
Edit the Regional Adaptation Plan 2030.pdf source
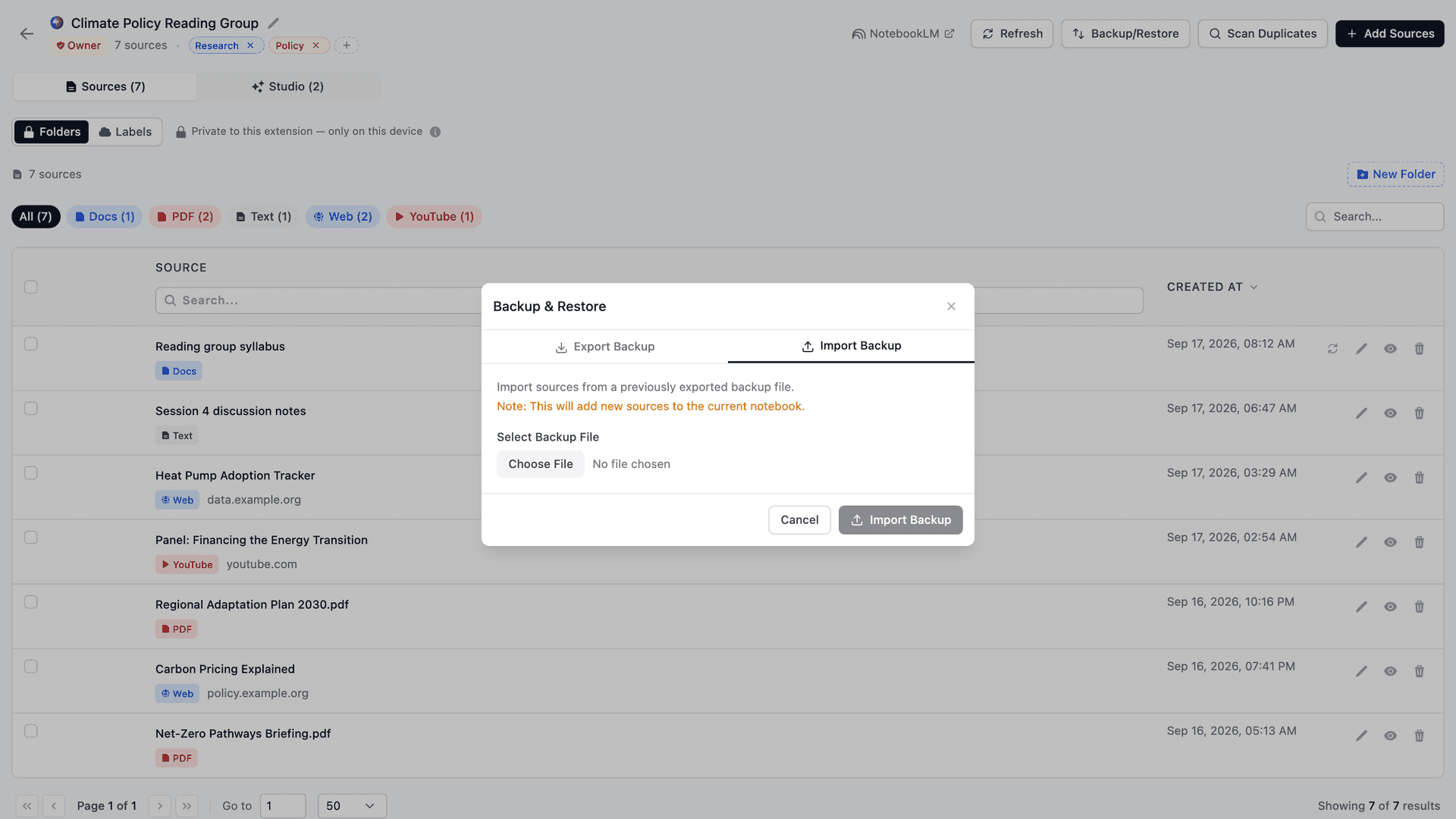(1361, 607)
